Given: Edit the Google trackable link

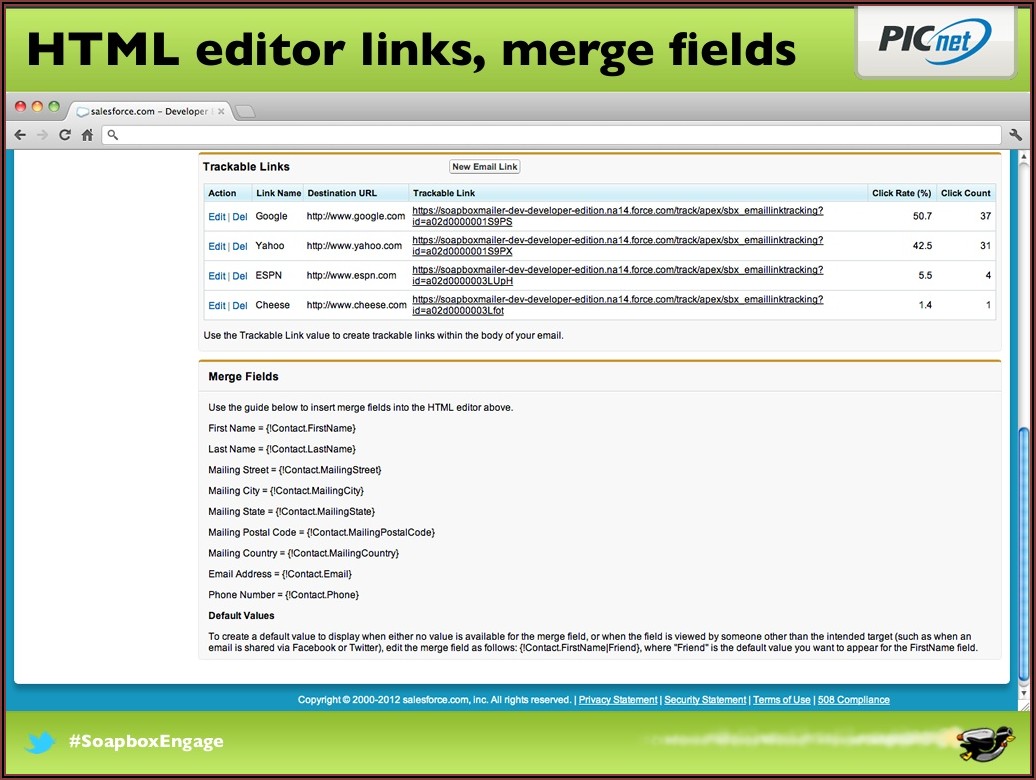Looking at the screenshot, I should 217,217.
